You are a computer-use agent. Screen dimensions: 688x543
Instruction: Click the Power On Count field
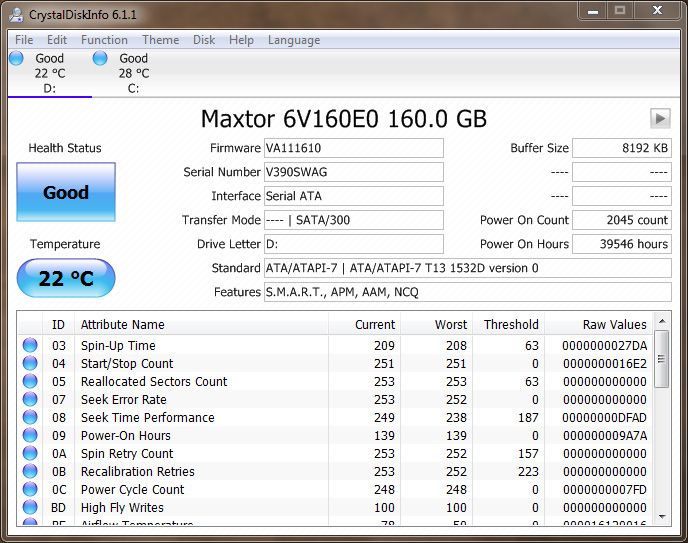tap(622, 220)
